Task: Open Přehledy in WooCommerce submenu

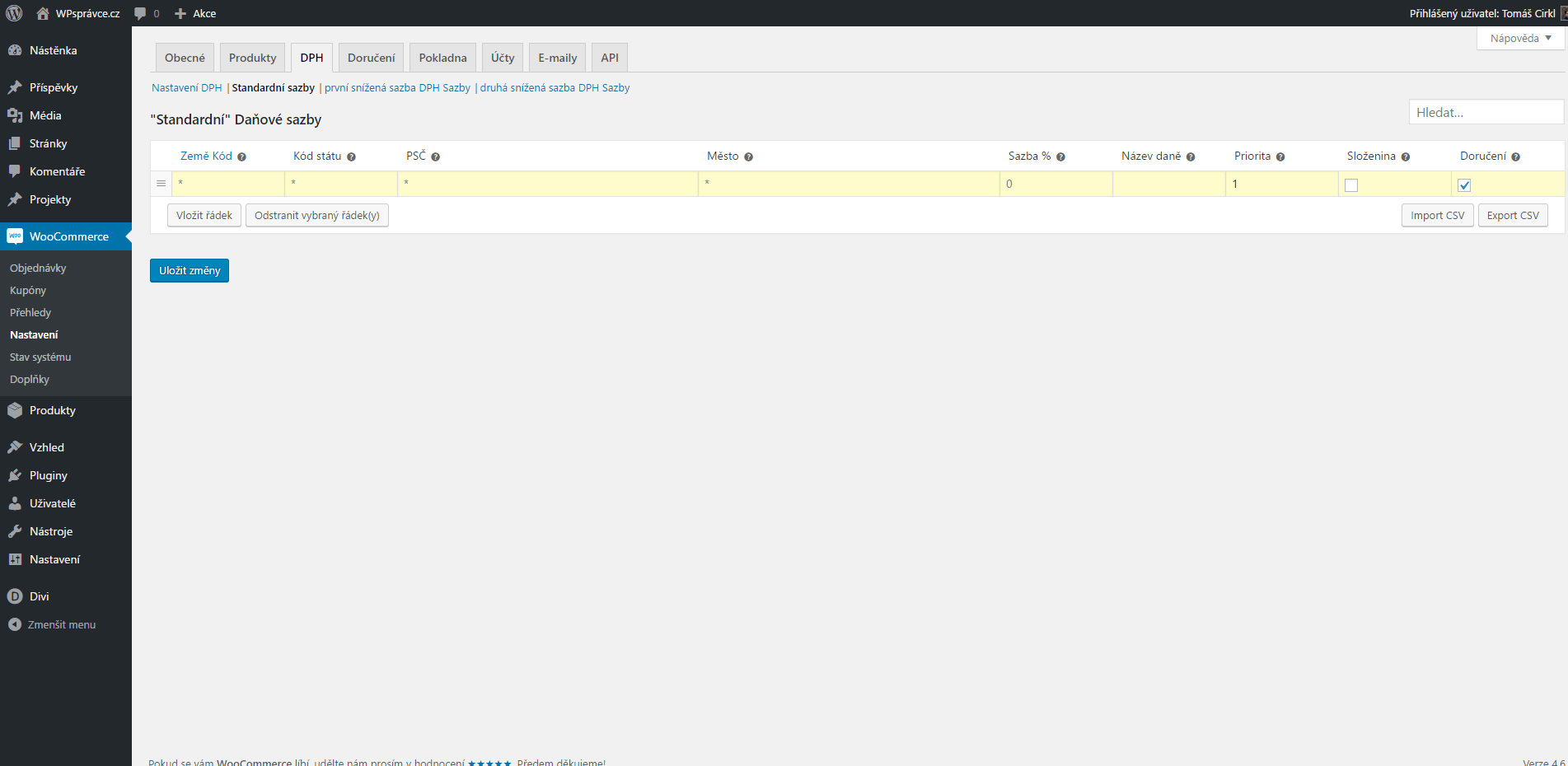Action: point(30,312)
